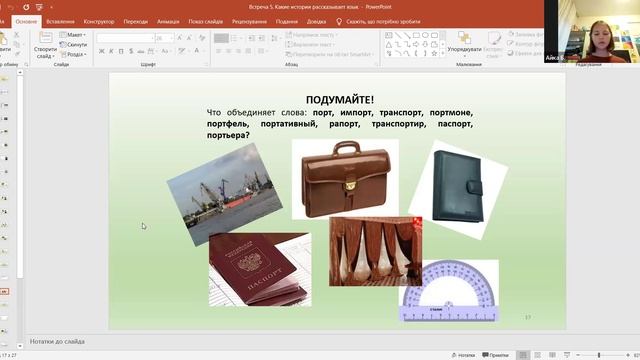Click the zoom slider handle
640x360 pixels.
599,356
